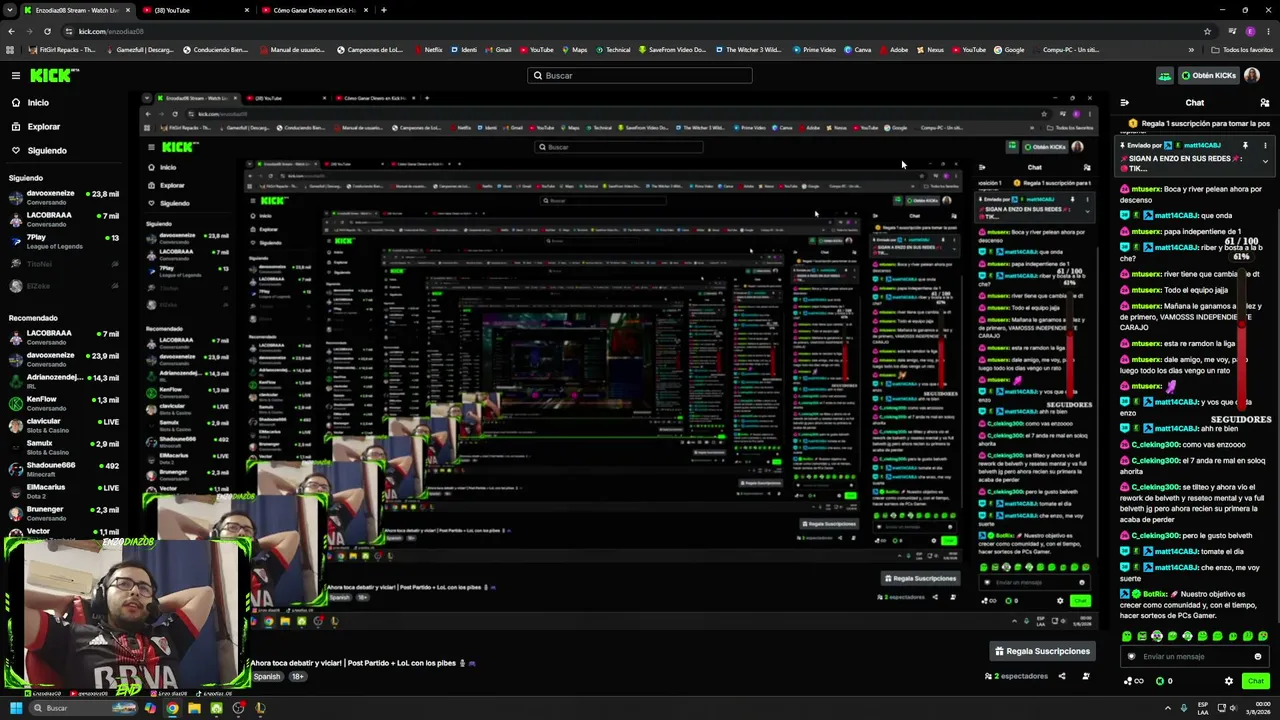The height and width of the screenshot is (720, 1280).
Task: Click the pin icon on pinned message
Action: point(1245,145)
